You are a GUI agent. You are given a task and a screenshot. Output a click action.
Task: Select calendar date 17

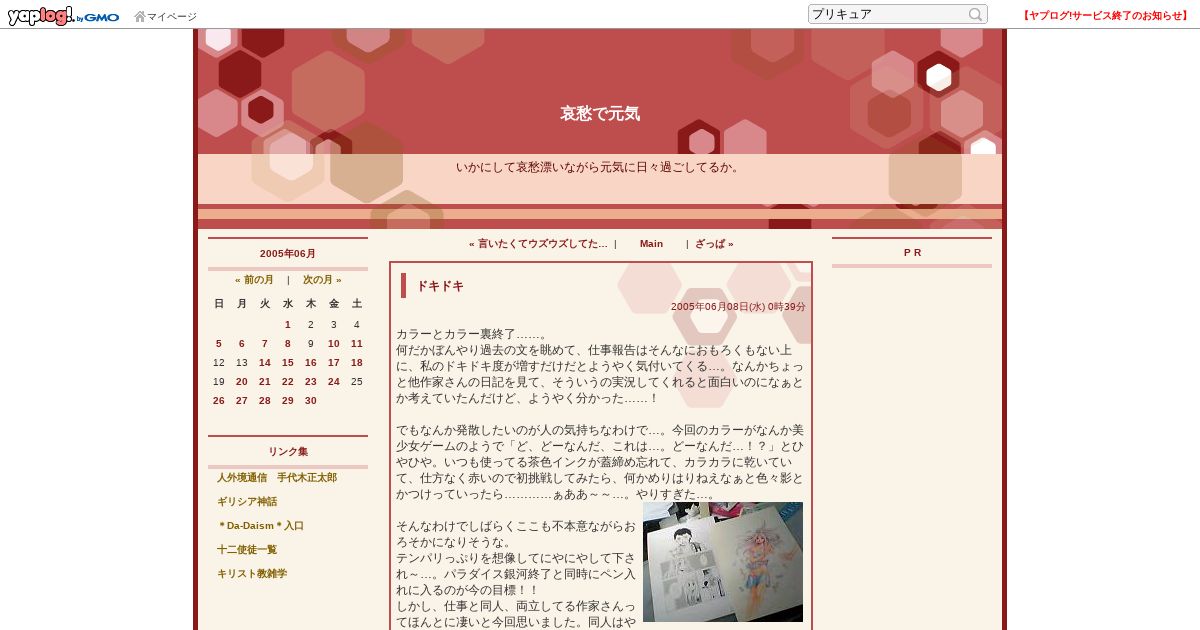click(334, 363)
